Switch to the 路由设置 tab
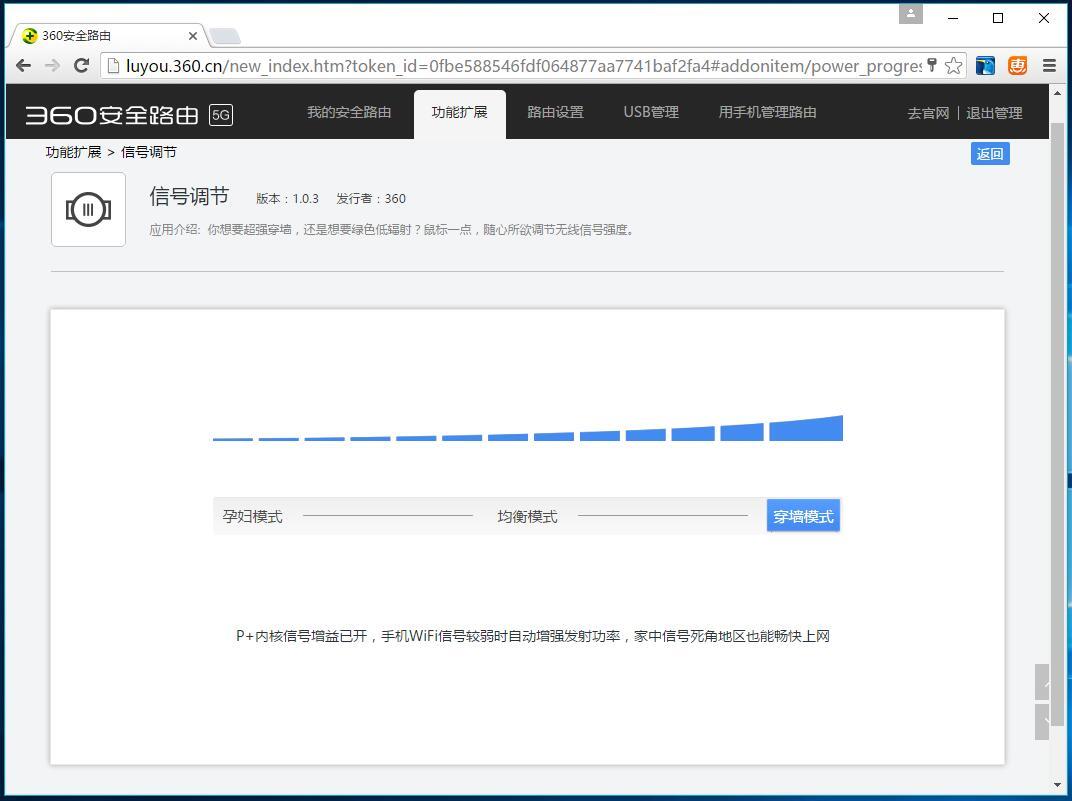This screenshot has height=801, width=1072. tap(555, 112)
